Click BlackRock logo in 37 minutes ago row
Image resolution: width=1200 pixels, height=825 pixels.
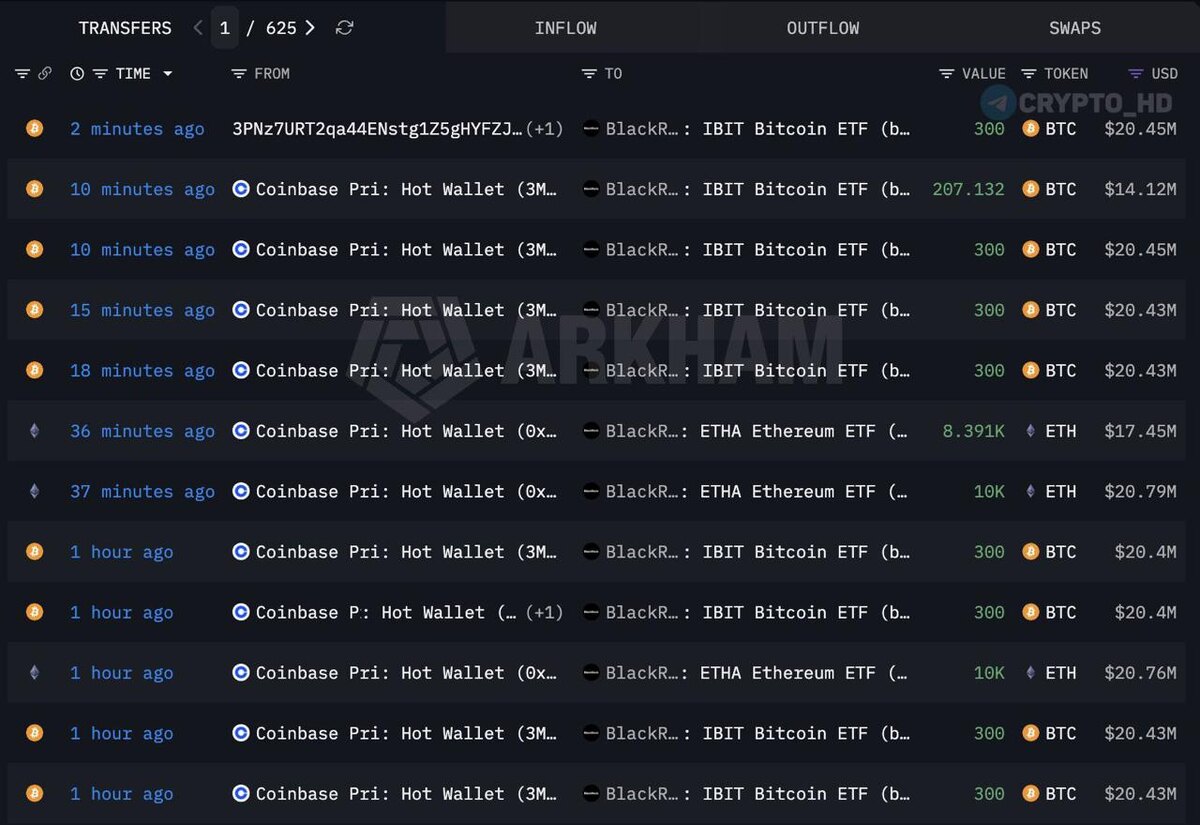click(591, 491)
